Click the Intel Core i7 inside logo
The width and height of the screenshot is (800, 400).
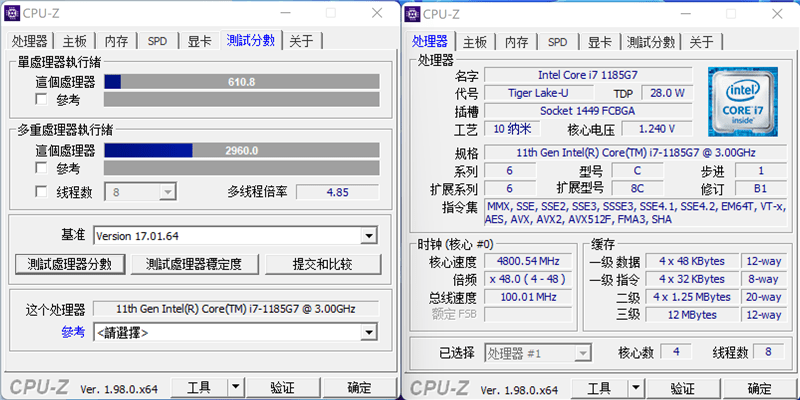pyautogui.click(x=743, y=102)
